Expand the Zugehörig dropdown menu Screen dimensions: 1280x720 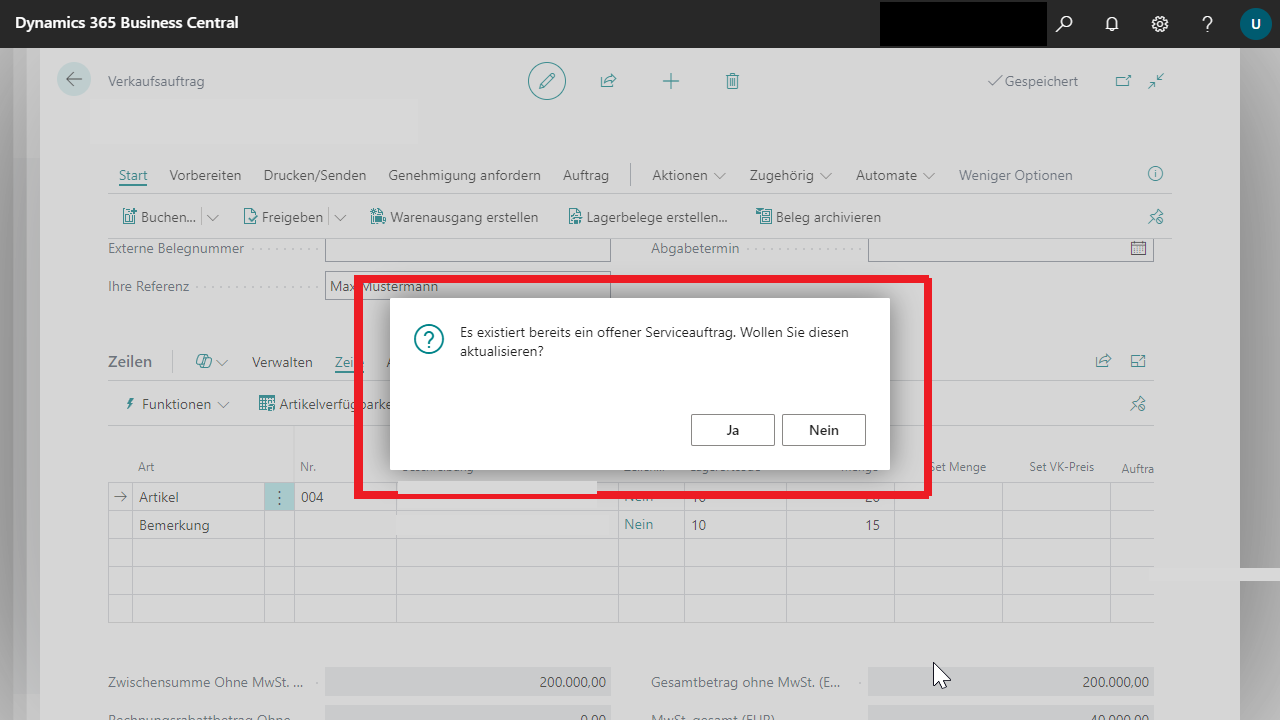pyautogui.click(x=790, y=175)
